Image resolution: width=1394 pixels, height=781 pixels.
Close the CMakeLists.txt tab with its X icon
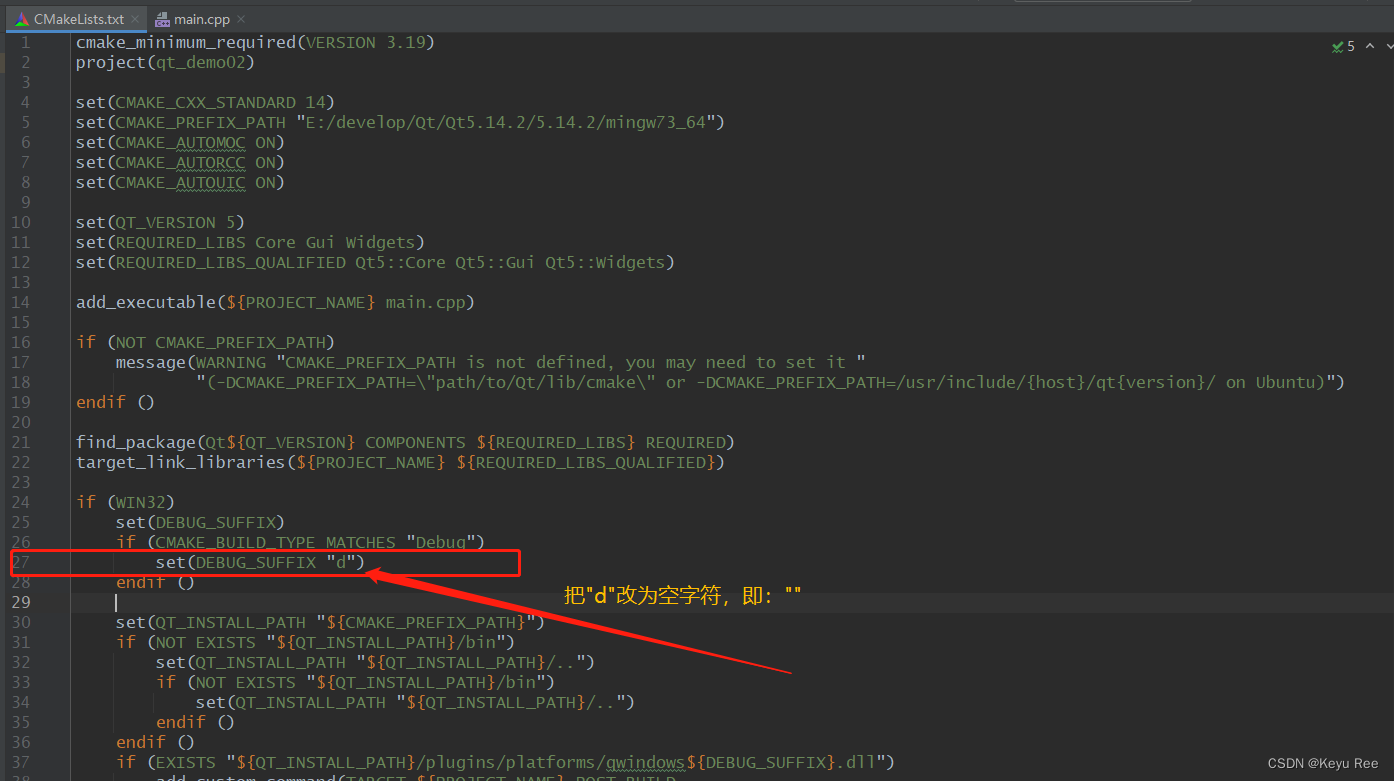[135, 18]
